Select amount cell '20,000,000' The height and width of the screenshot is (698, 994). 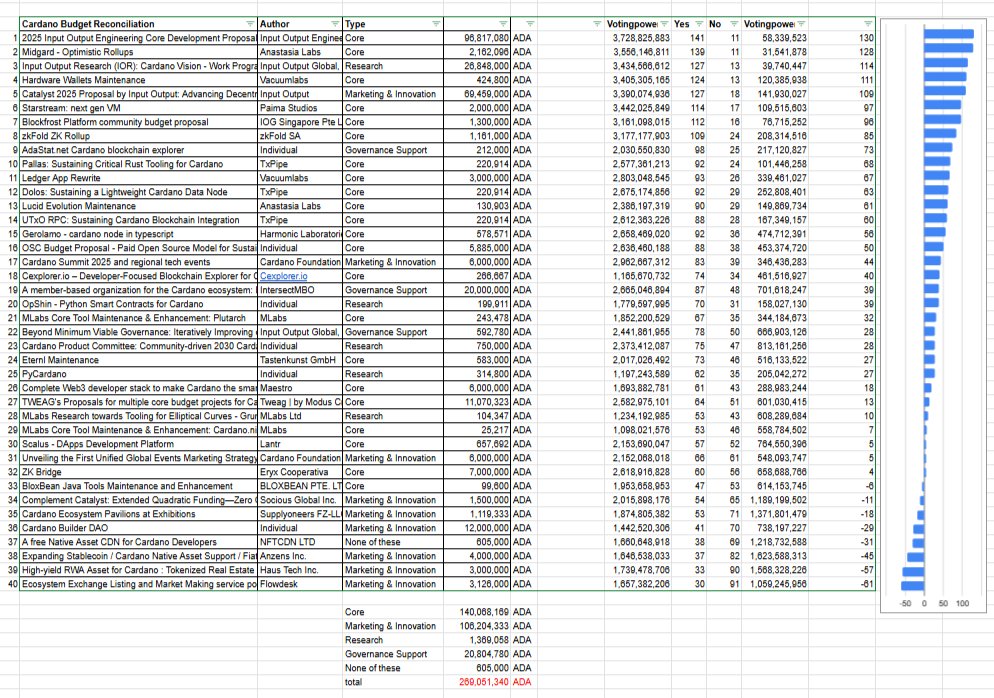477,290
